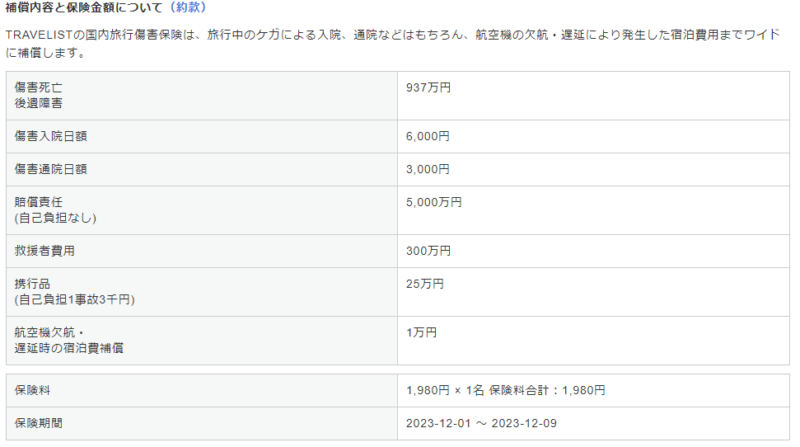Click the 3,000円 value
The width and height of the screenshot is (800, 447).
click(428, 169)
